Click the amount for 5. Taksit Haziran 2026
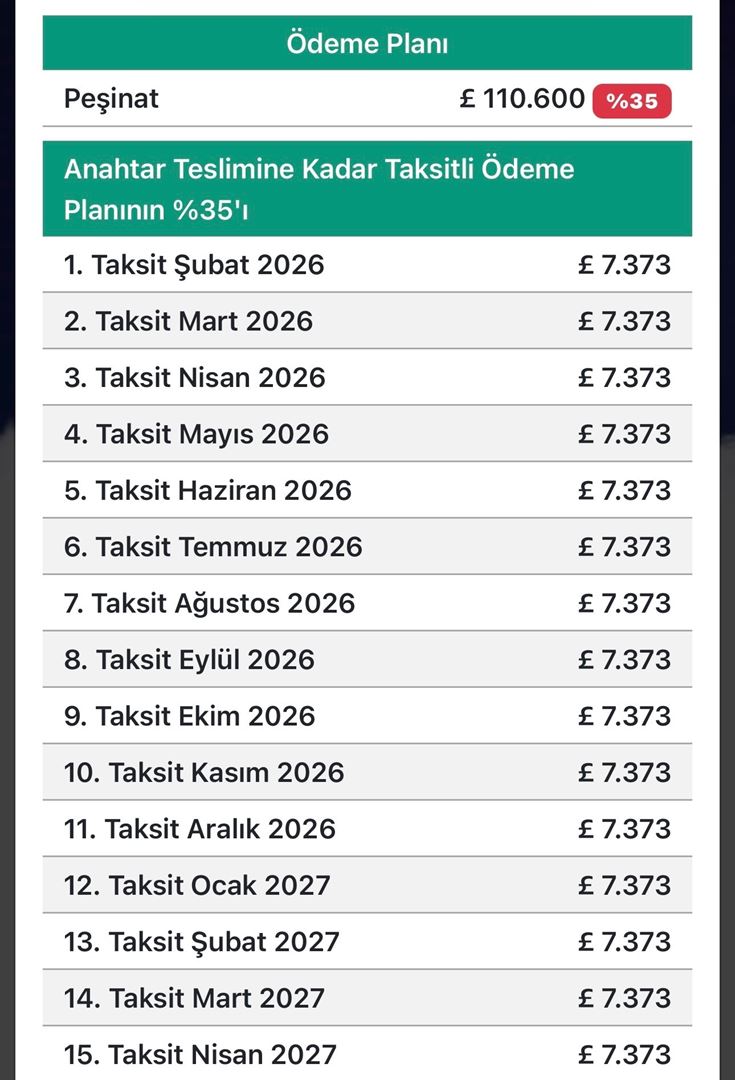735x1080 pixels. pyautogui.click(x=624, y=490)
